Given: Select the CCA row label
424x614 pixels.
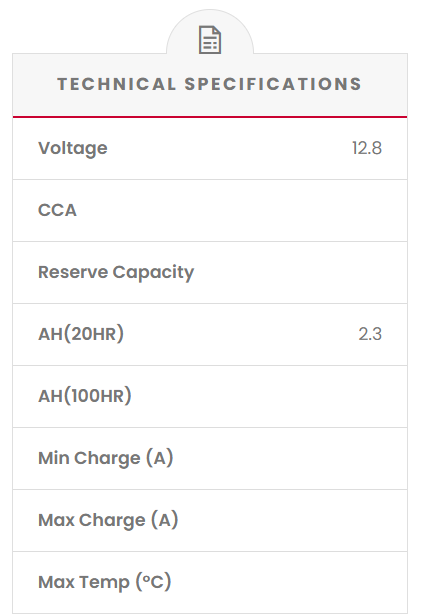Looking at the screenshot, I should (x=57, y=210).
